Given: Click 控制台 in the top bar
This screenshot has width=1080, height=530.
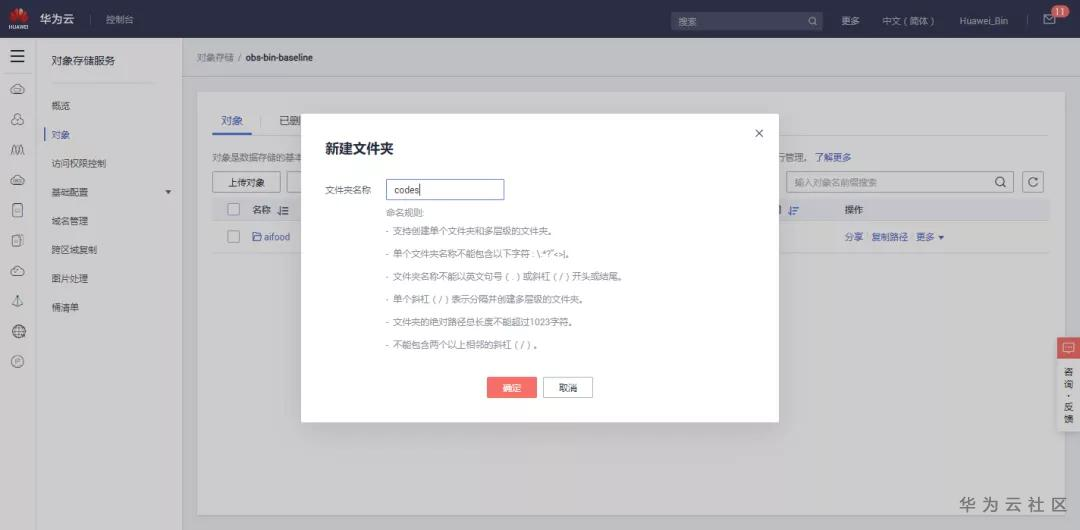Looking at the screenshot, I should coord(120,19).
